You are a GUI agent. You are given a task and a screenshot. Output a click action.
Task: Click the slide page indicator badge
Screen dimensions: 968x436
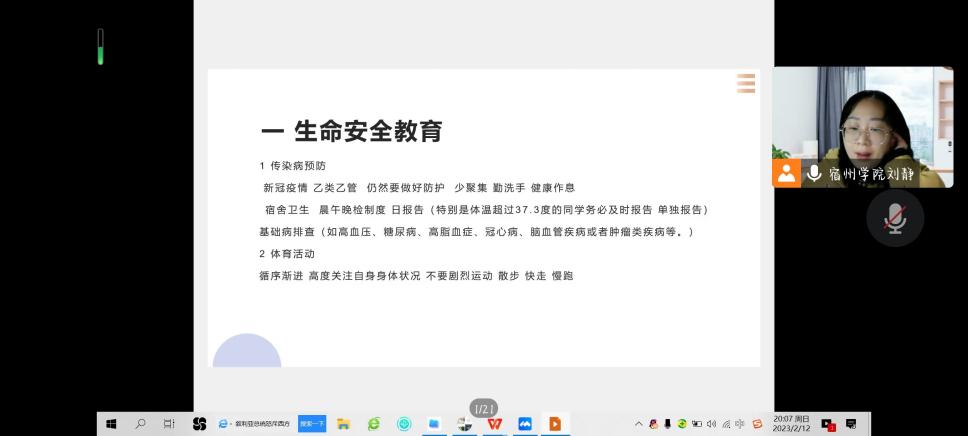484,408
